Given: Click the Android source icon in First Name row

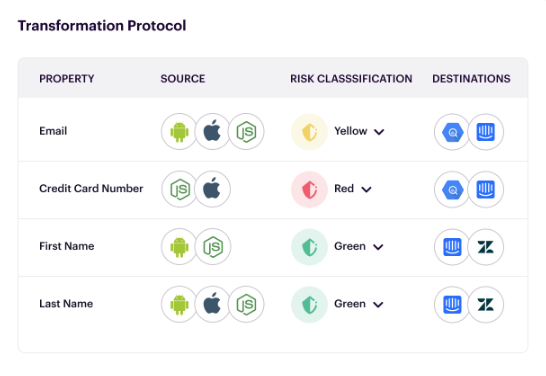Looking at the screenshot, I should pyautogui.click(x=179, y=246).
